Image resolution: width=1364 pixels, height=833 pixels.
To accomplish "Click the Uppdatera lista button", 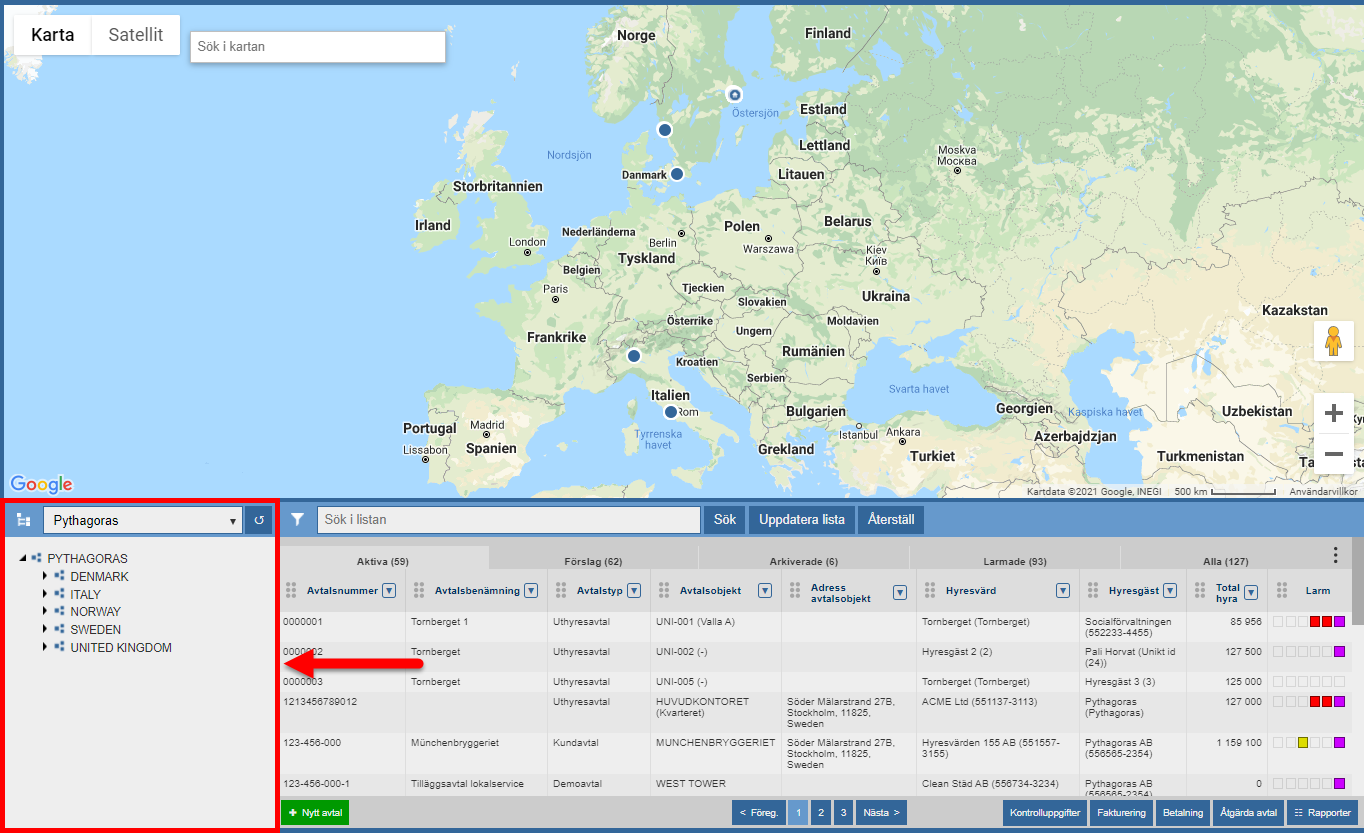I will [800, 520].
